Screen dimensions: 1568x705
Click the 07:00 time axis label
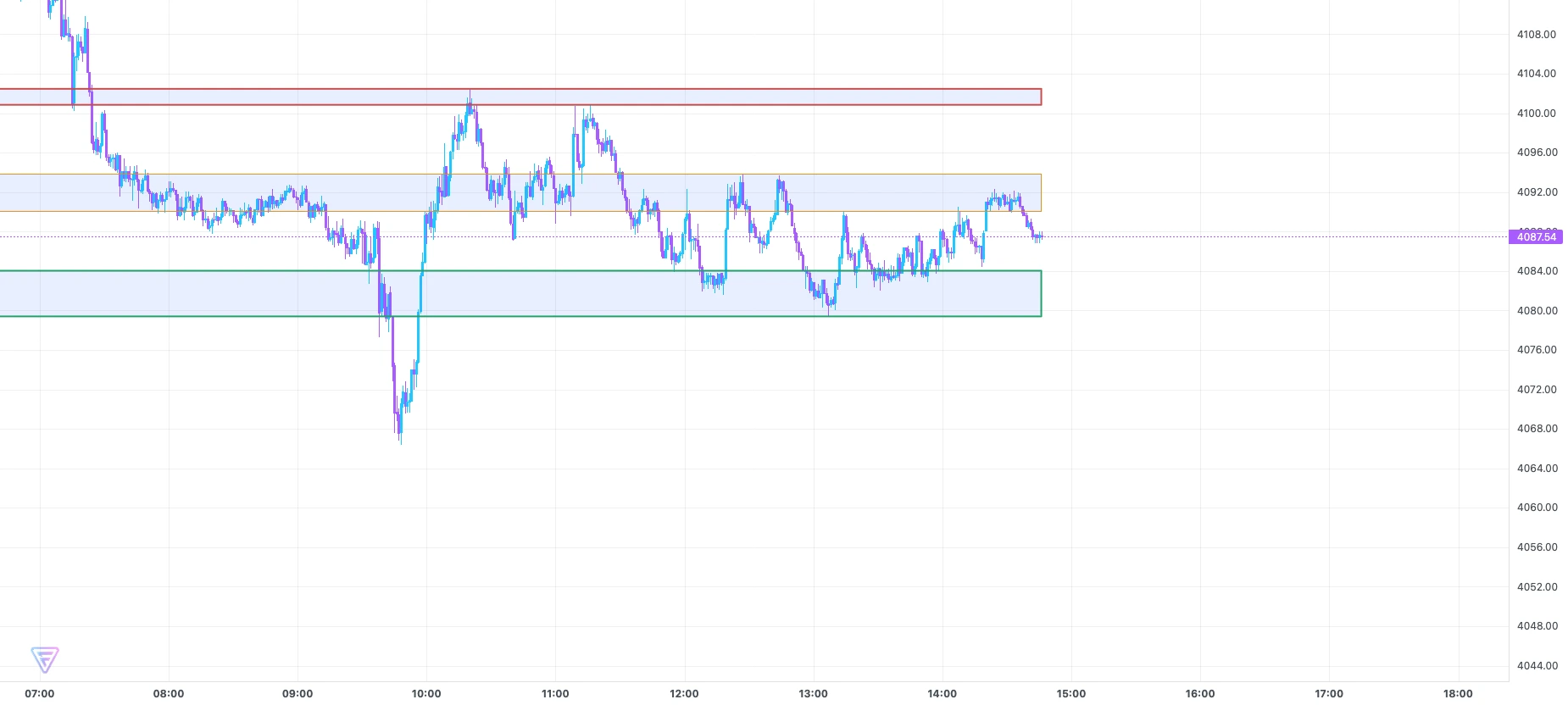(x=40, y=694)
